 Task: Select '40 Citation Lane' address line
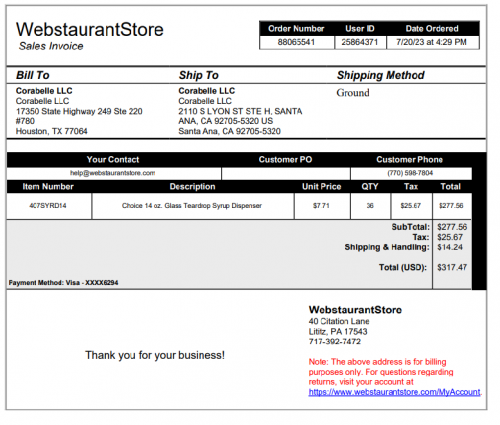339,321
